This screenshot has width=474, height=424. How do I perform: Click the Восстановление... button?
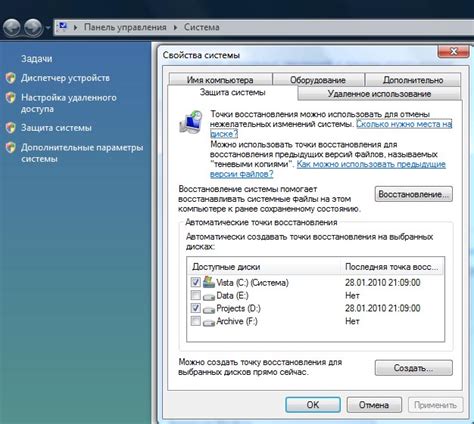click(x=414, y=194)
